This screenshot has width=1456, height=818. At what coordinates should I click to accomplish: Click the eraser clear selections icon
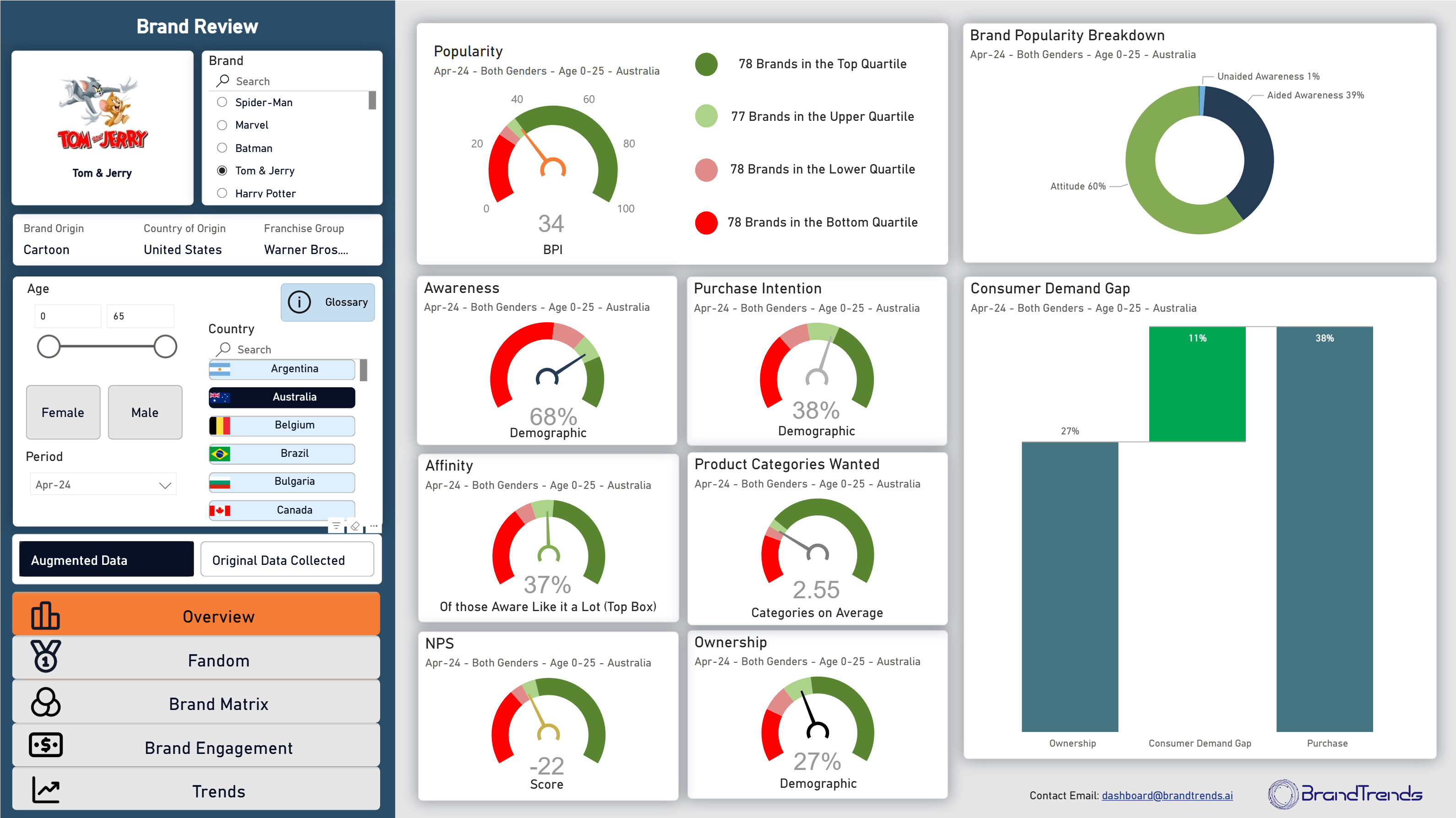coord(355,526)
